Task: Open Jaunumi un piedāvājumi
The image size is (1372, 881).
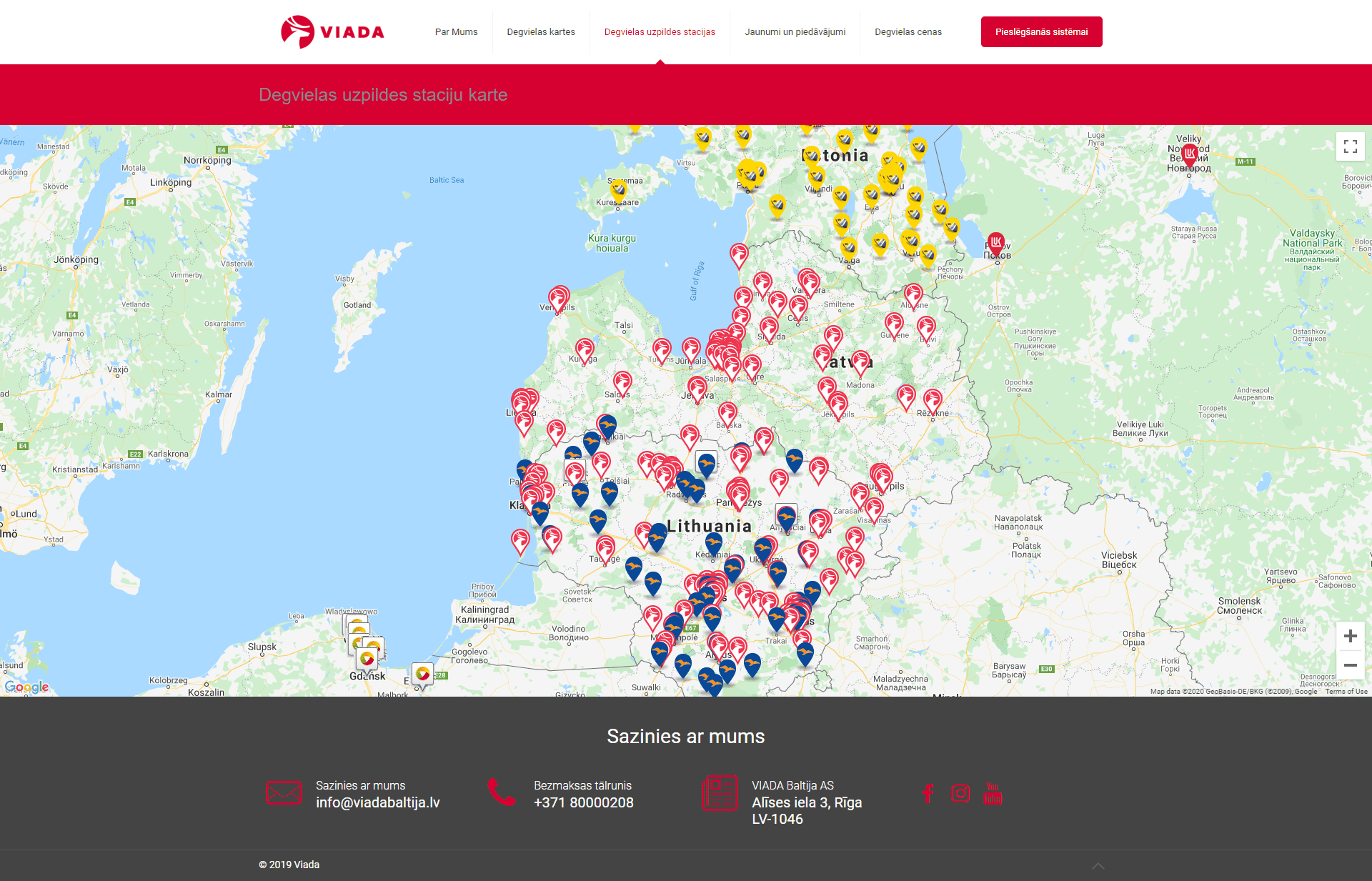Action: click(795, 32)
